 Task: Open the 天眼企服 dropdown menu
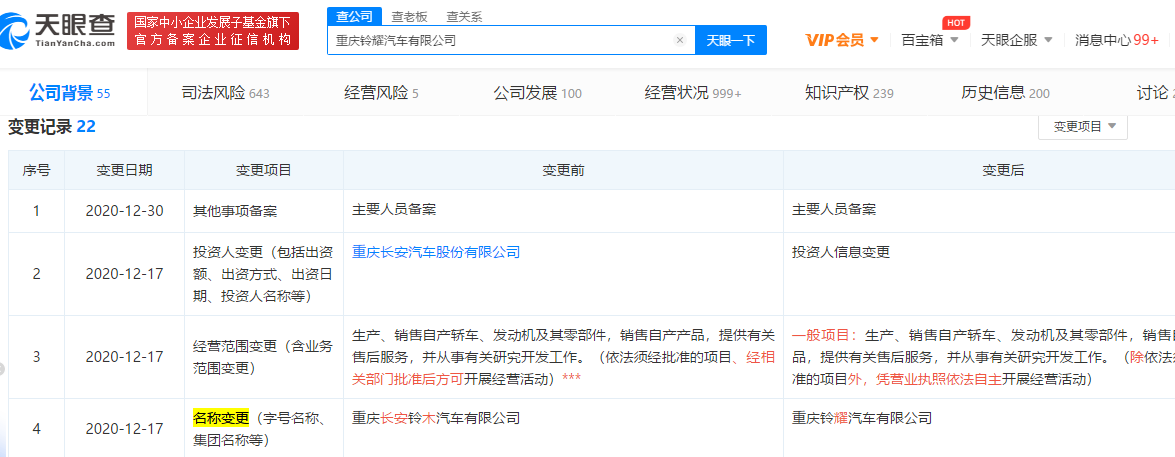pos(1017,40)
